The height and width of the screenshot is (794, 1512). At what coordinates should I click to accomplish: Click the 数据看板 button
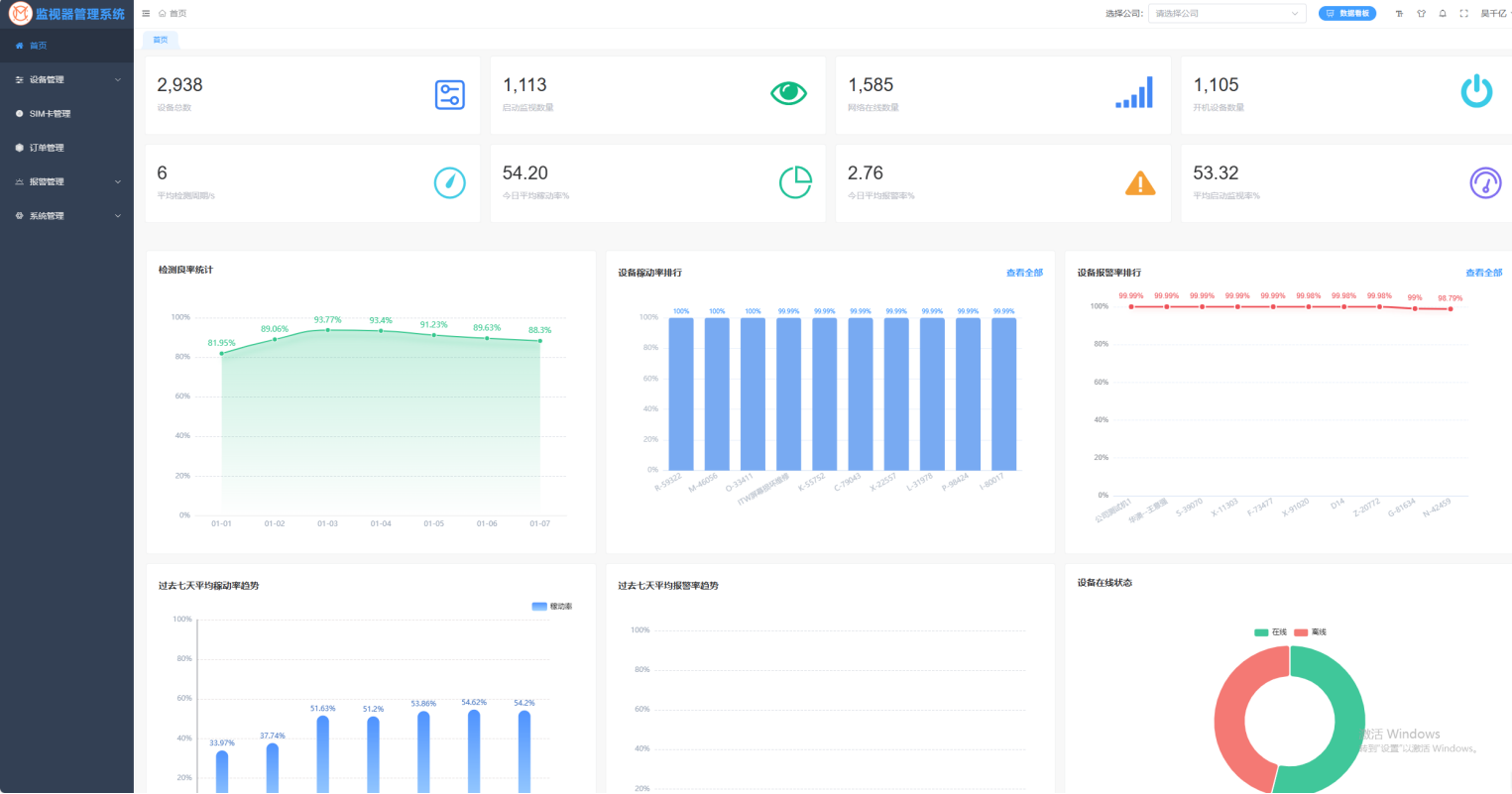tap(1347, 14)
